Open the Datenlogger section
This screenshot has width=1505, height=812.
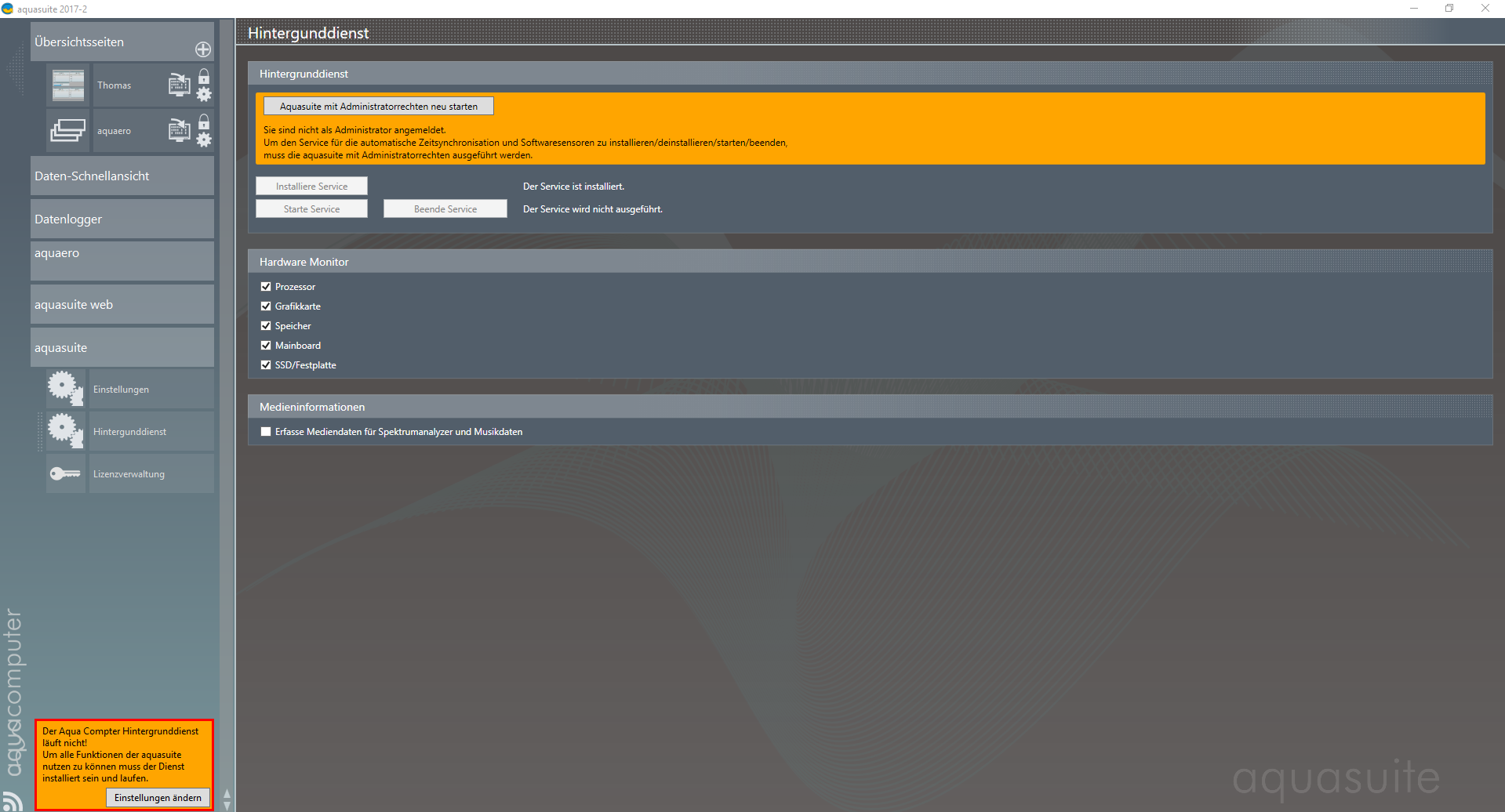pyautogui.click(x=122, y=219)
